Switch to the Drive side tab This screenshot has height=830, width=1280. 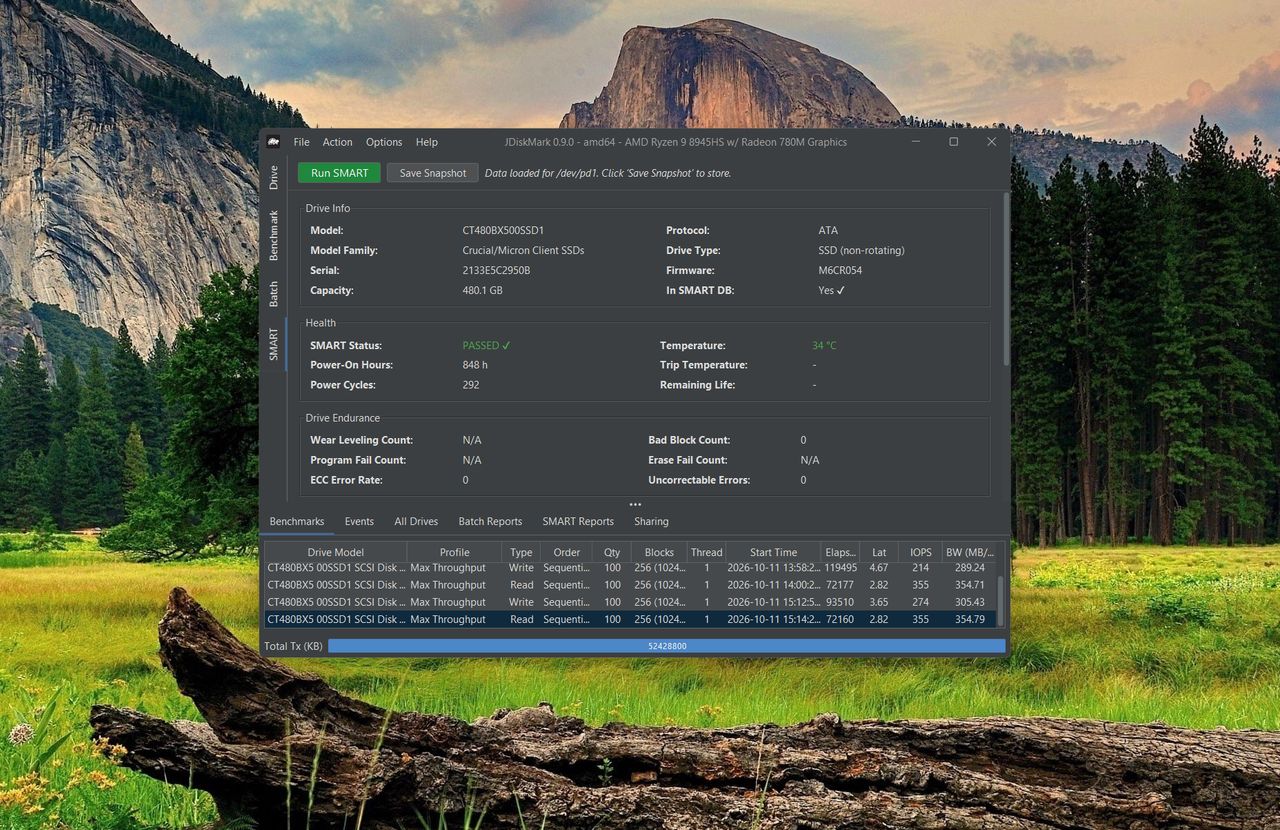273,178
